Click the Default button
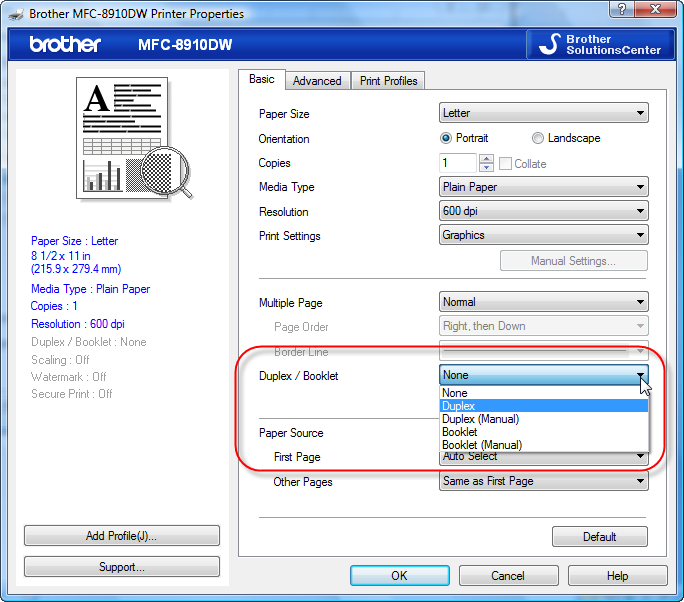Screen dimensions: 684x602 pos(600,537)
